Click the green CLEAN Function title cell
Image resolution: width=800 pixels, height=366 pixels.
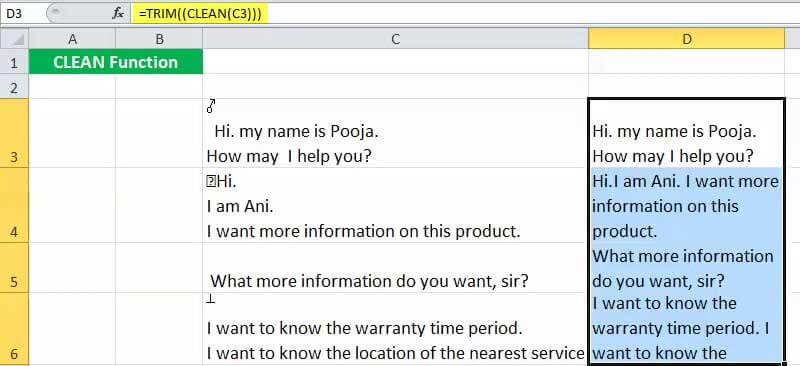tap(116, 62)
